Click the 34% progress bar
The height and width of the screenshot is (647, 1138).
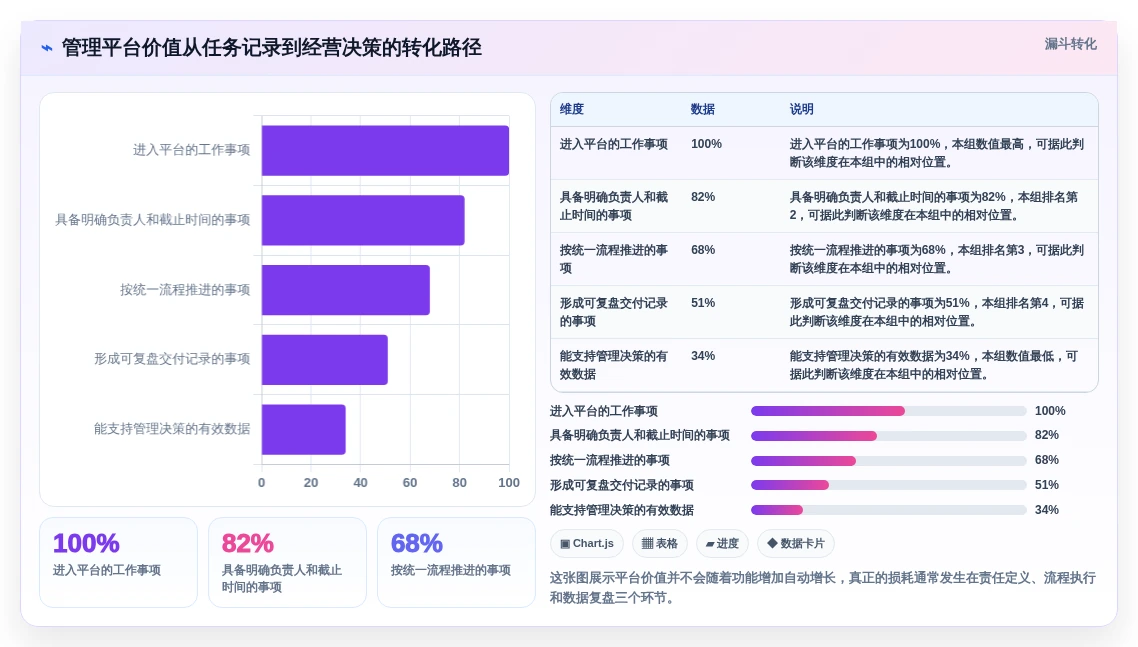[888, 510]
